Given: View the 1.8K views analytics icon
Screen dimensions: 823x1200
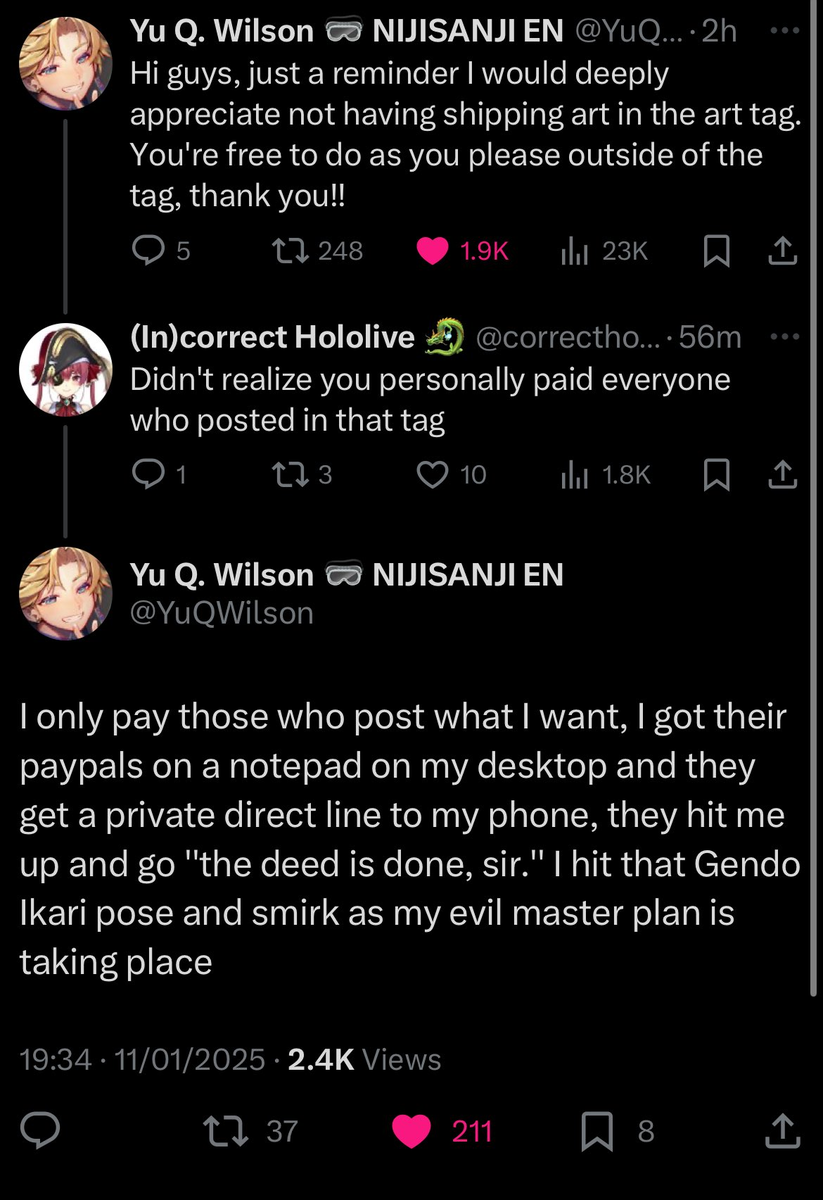Looking at the screenshot, I should coord(573,475).
